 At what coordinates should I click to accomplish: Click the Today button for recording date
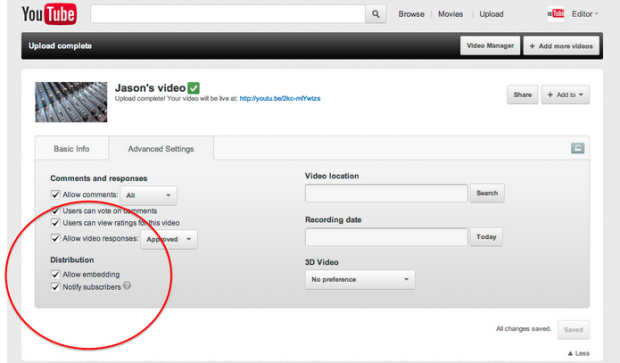point(486,237)
